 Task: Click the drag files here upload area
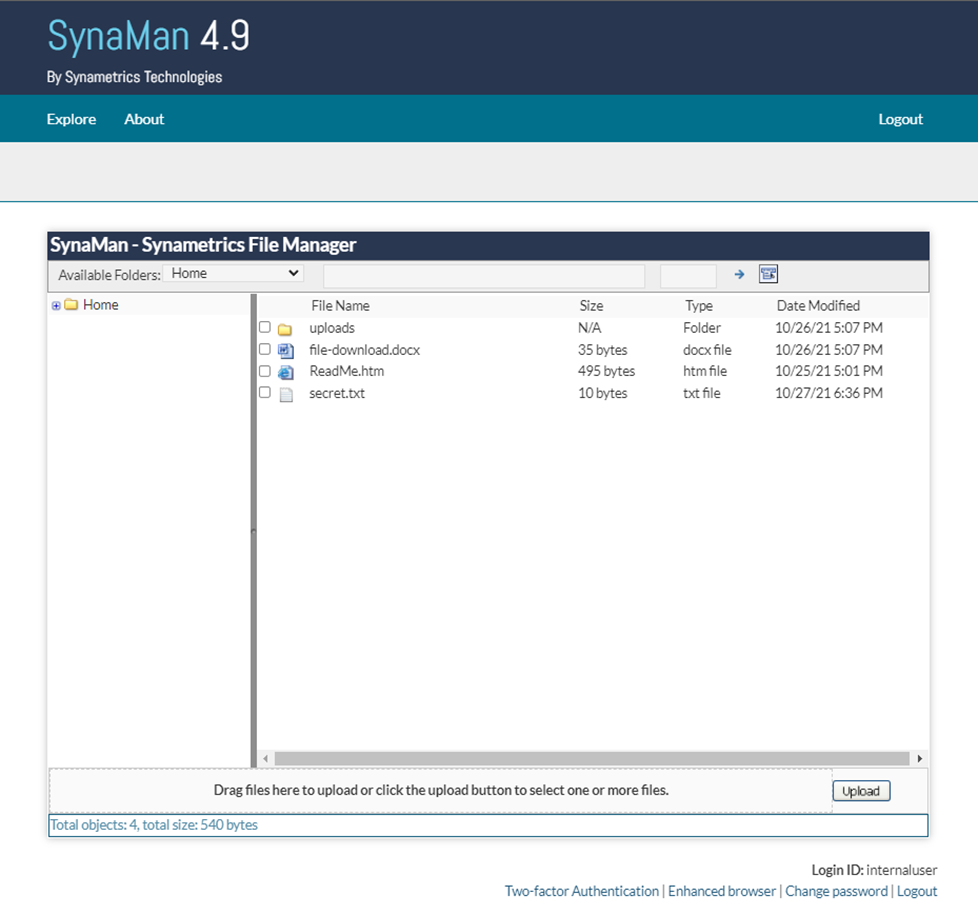(x=441, y=790)
